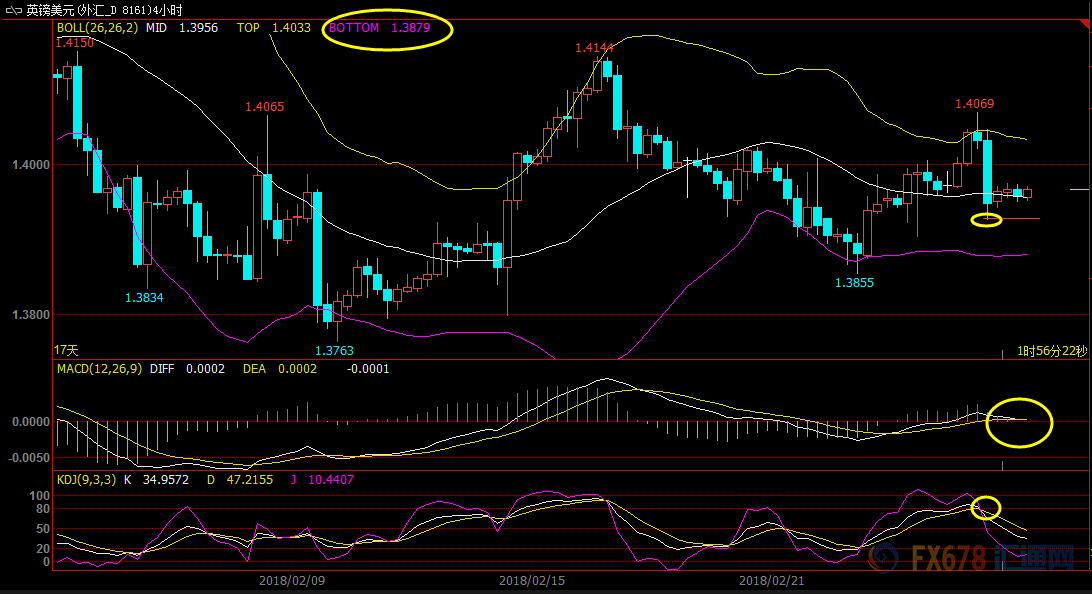Select the BOLL(26,26,2) indicator label
This screenshot has height=594, width=1092.
pyautogui.click(x=97, y=28)
